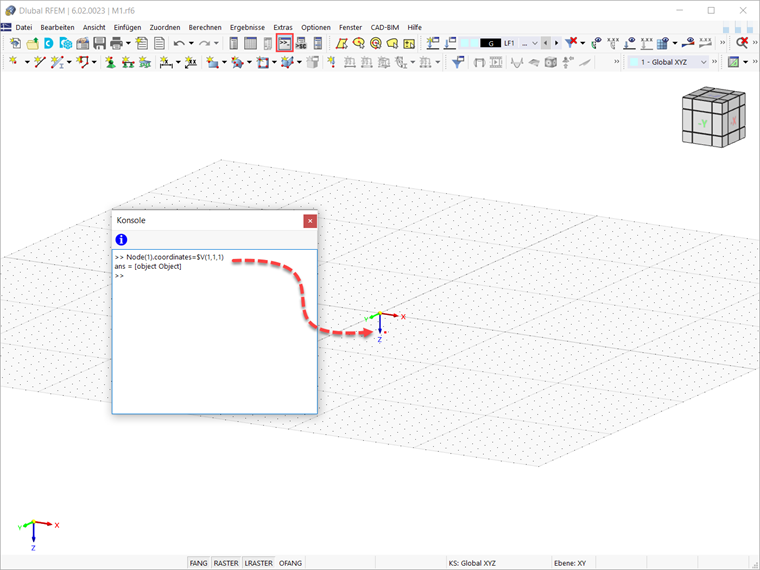Click the delete results magnifier icon

click(742, 43)
